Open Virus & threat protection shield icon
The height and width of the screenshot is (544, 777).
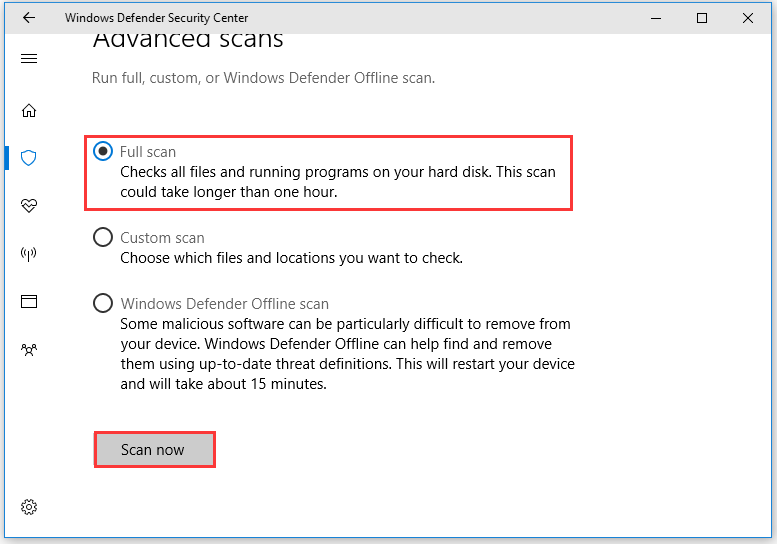pos(29,158)
